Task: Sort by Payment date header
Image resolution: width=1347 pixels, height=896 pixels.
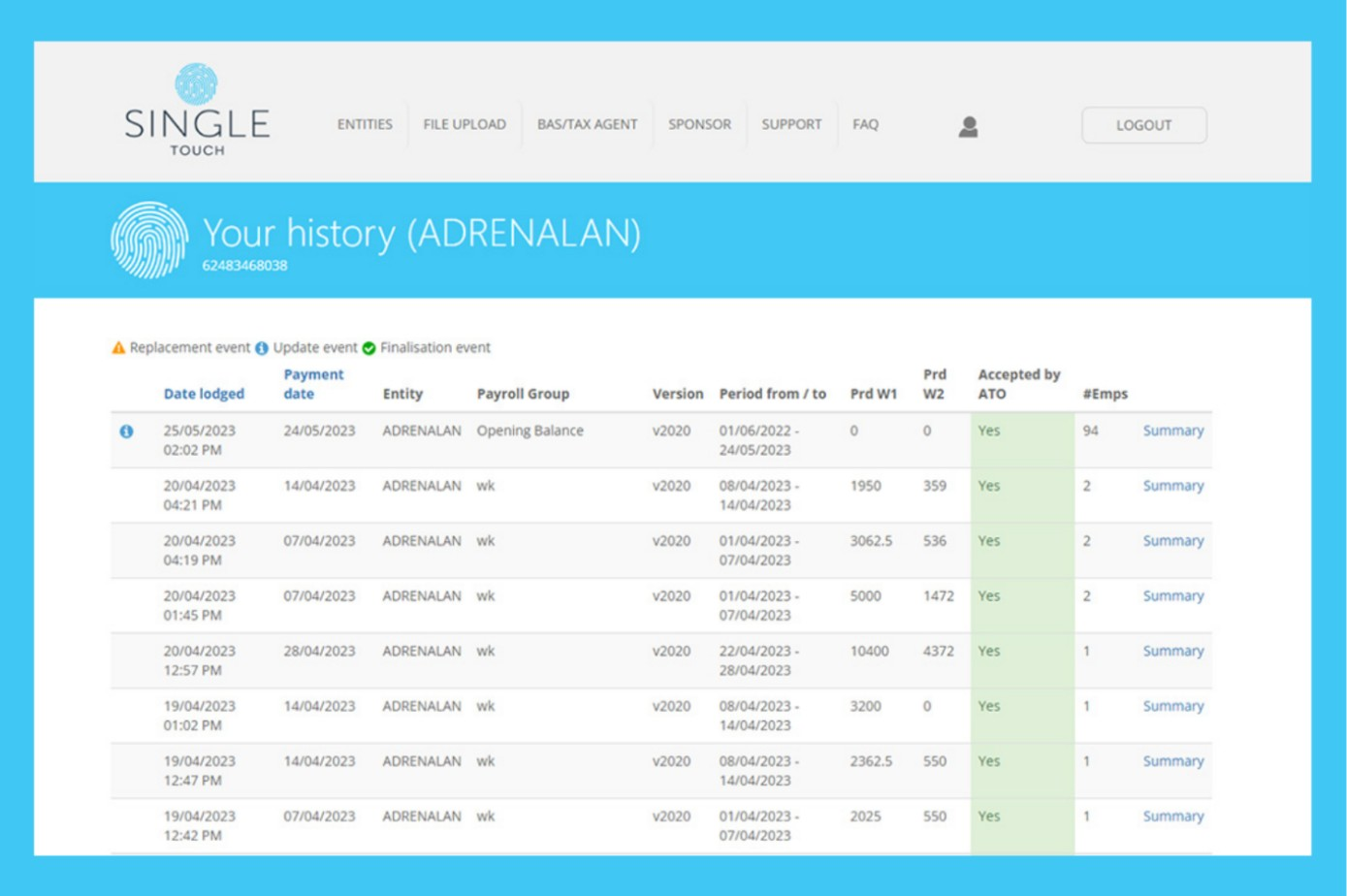Action: click(x=313, y=384)
